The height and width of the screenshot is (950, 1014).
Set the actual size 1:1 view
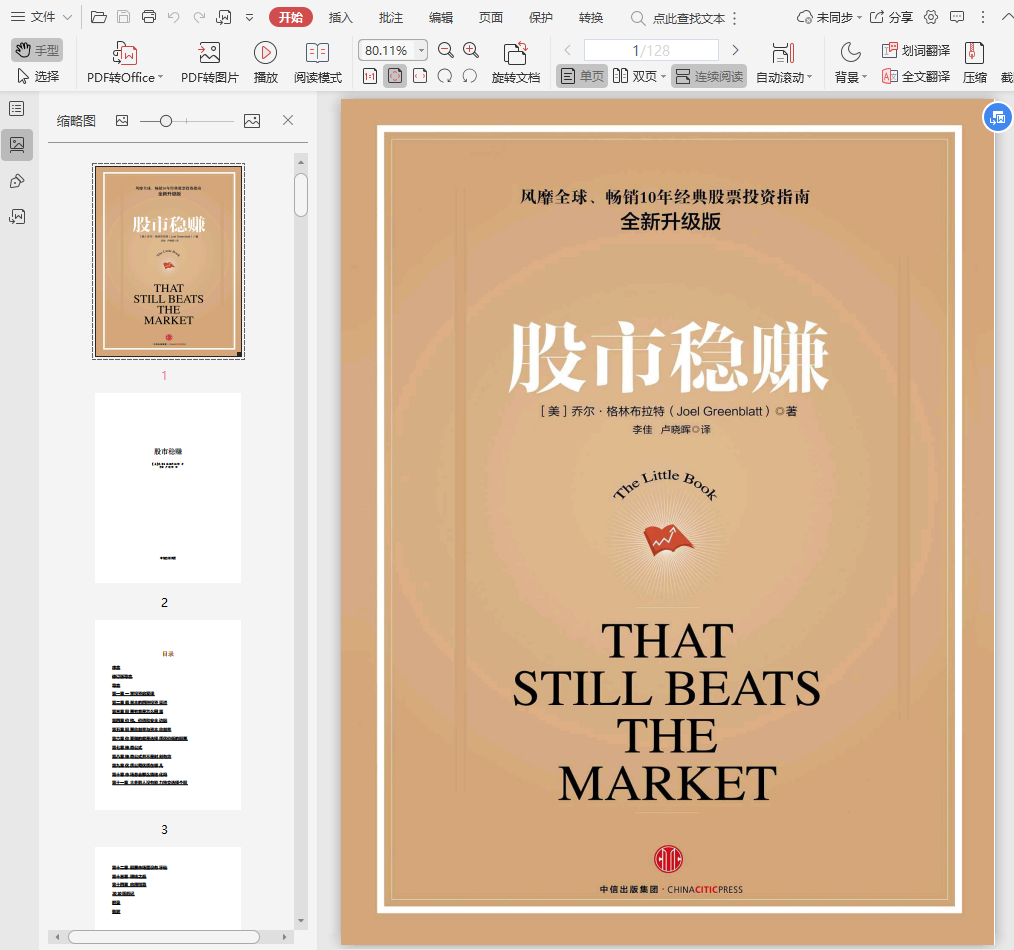[370, 76]
